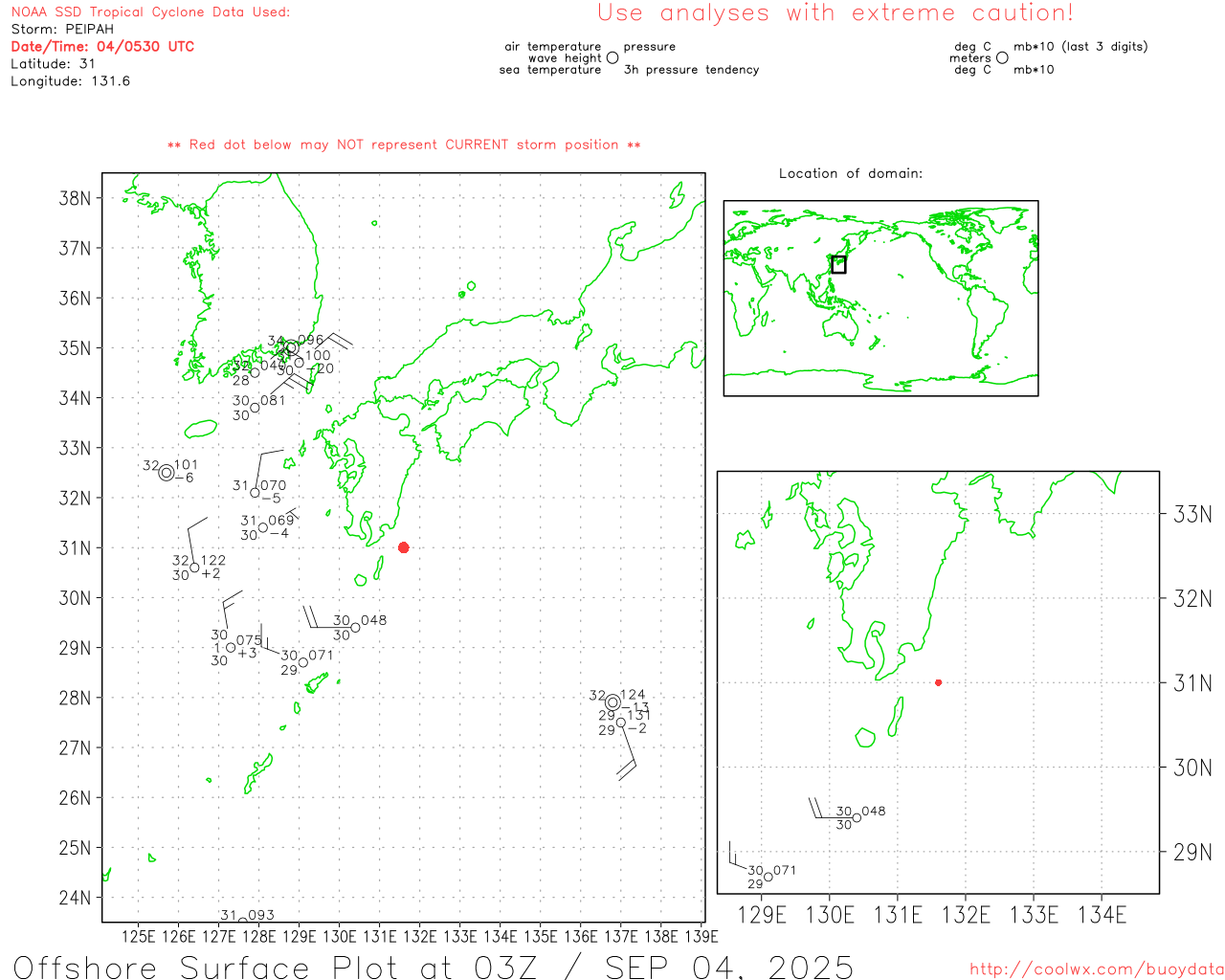Click the 'Latitude: 31' text
Viewport: 1225px width, 980px height.
pos(54,64)
